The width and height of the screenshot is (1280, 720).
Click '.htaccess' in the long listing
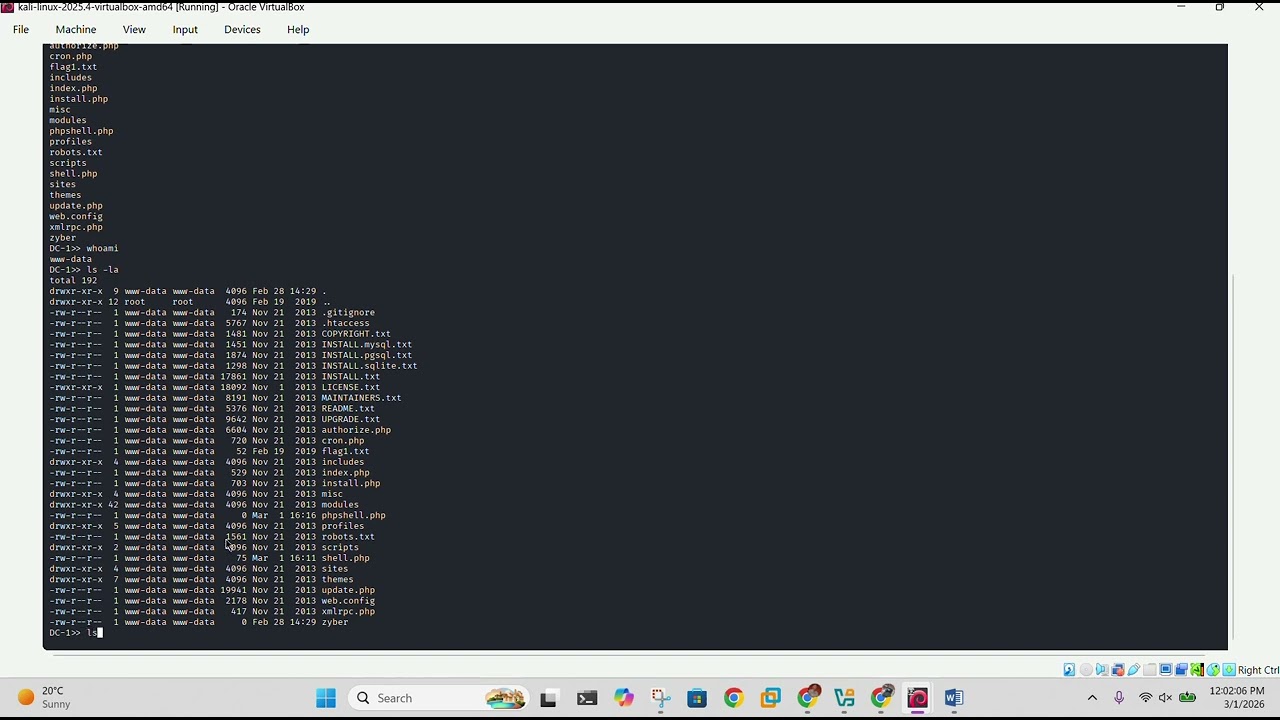pyautogui.click(x=345, y=323)
